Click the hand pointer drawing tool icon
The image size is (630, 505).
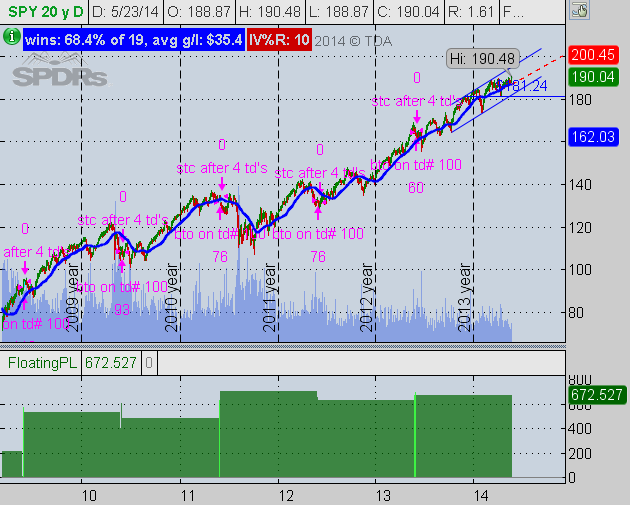(579, 10)
